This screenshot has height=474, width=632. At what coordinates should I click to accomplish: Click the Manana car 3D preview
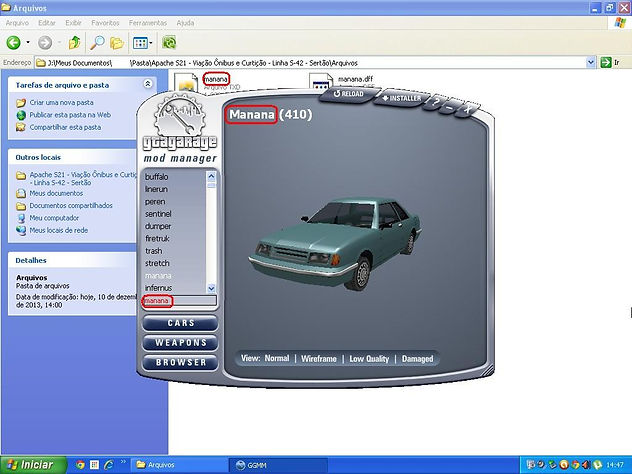(335, 243)
